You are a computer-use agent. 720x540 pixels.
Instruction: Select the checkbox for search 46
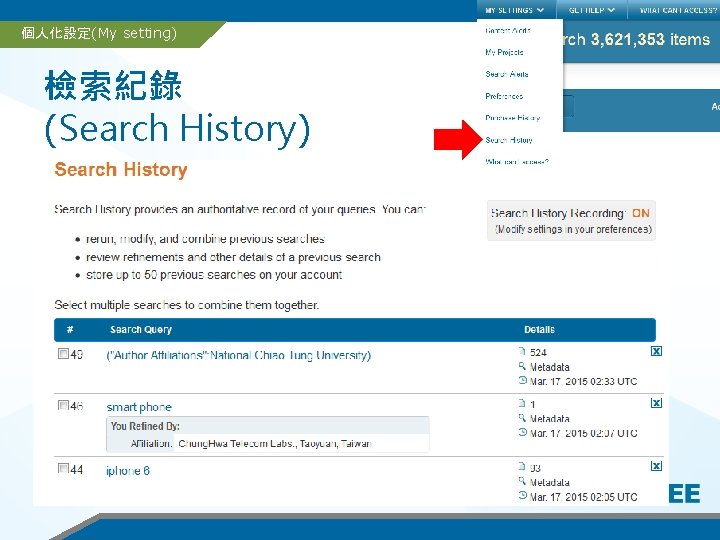63,405
